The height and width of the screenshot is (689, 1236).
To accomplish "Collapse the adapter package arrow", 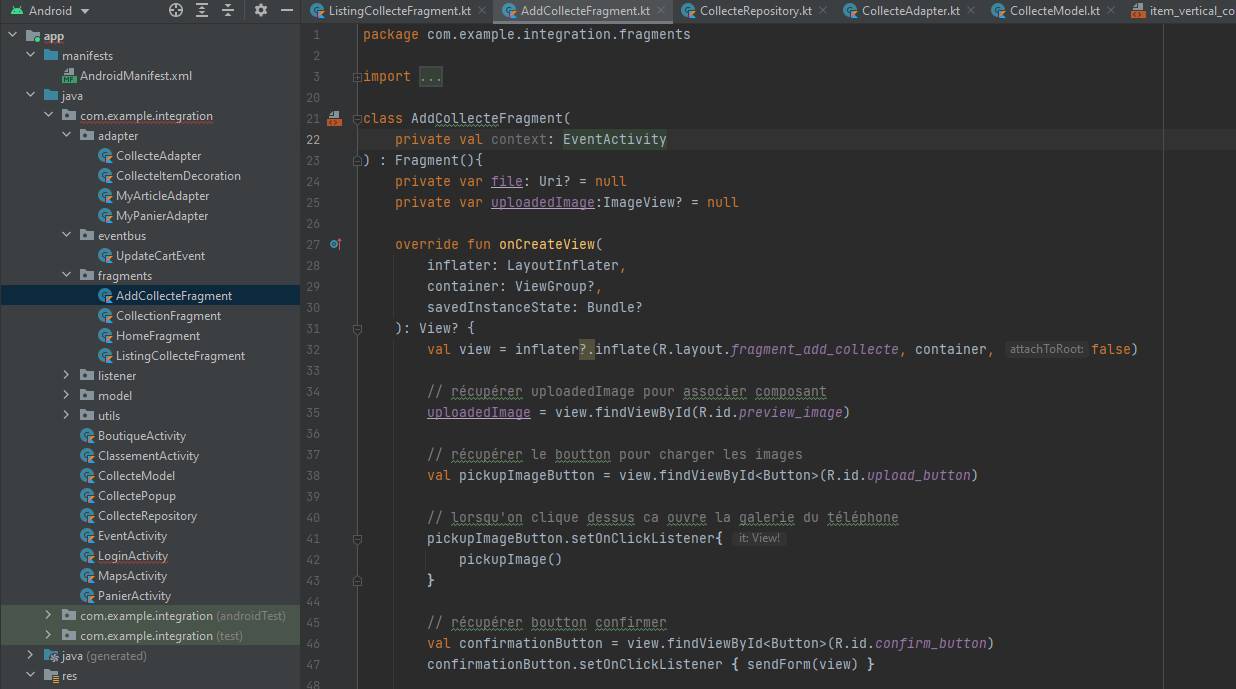I will coord(66,136).
